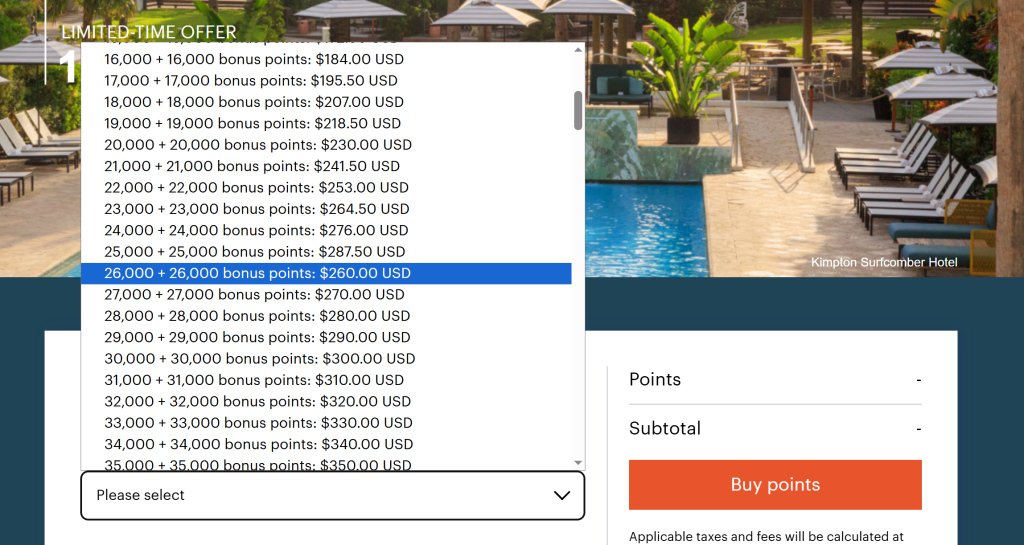1024x545 pixels.
Task: Choose 22,000 + 22,000 bonus points: $253.00
Action: coord(256,187)
